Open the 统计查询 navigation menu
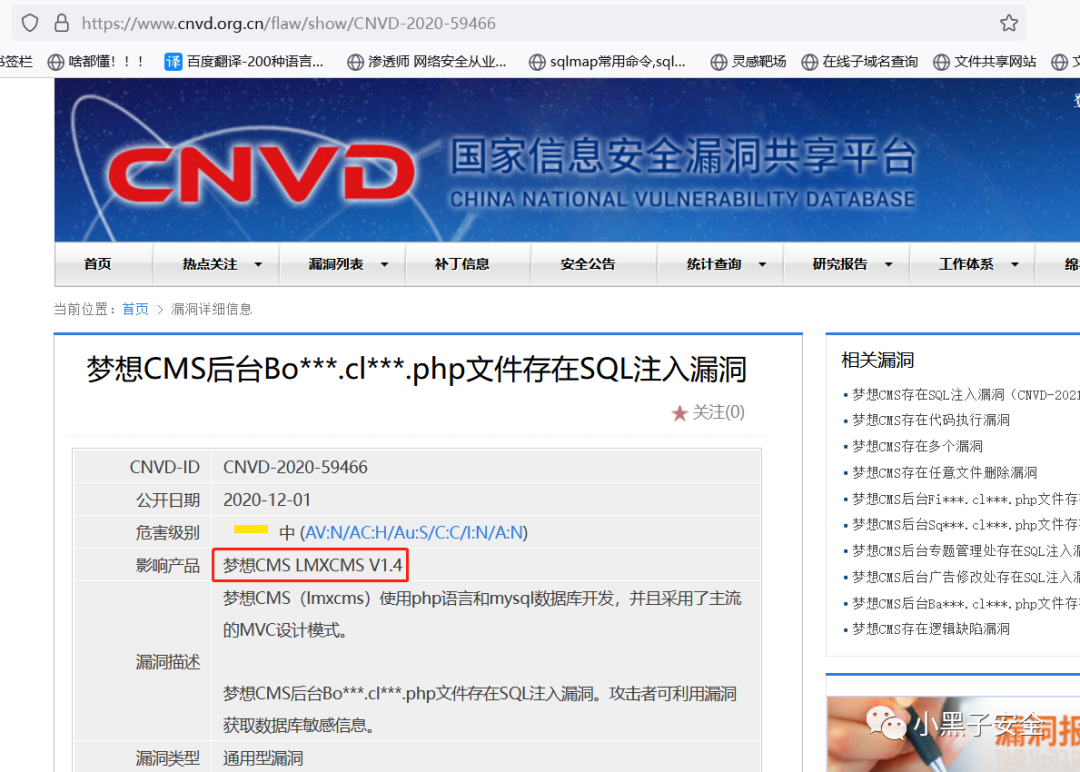Screen dimensions: 1080x772 tap(714, 264)
